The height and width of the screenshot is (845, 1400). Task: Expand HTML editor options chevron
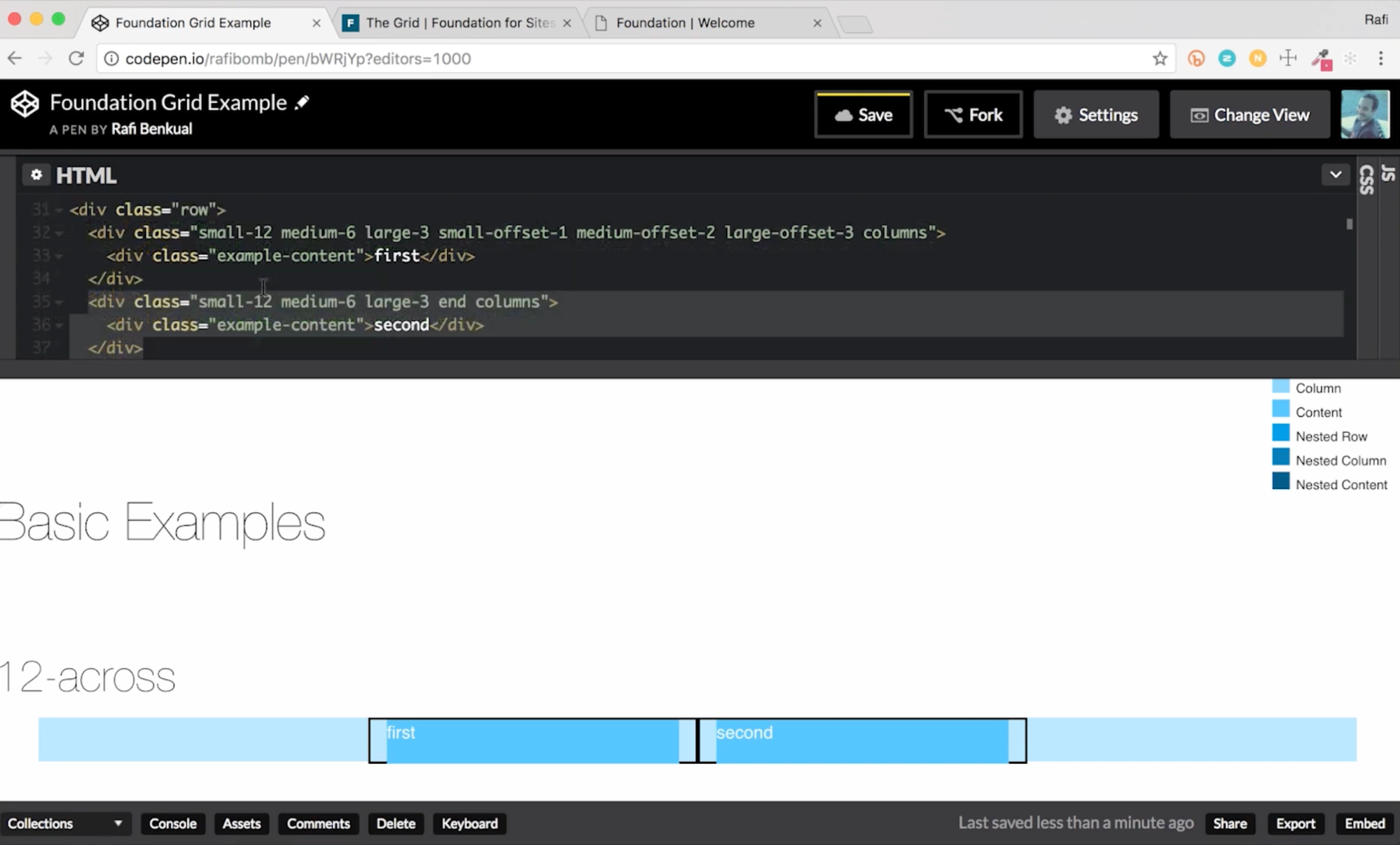coord(1335,174)
